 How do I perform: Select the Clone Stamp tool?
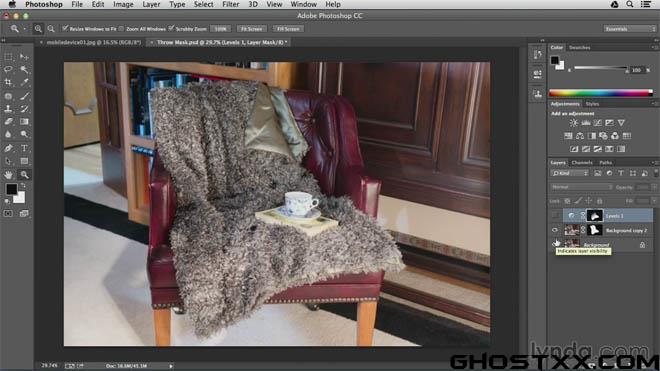point(8,109)
